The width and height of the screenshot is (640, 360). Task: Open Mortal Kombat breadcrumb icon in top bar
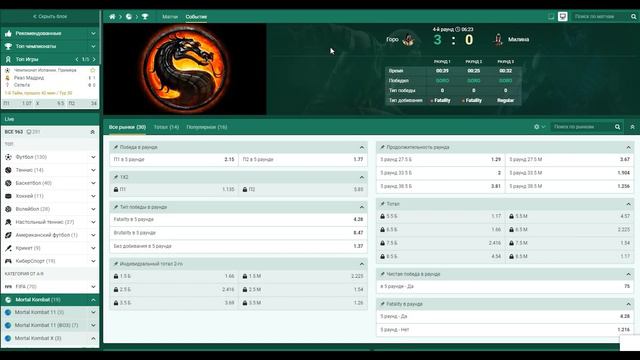coord(129,17)
